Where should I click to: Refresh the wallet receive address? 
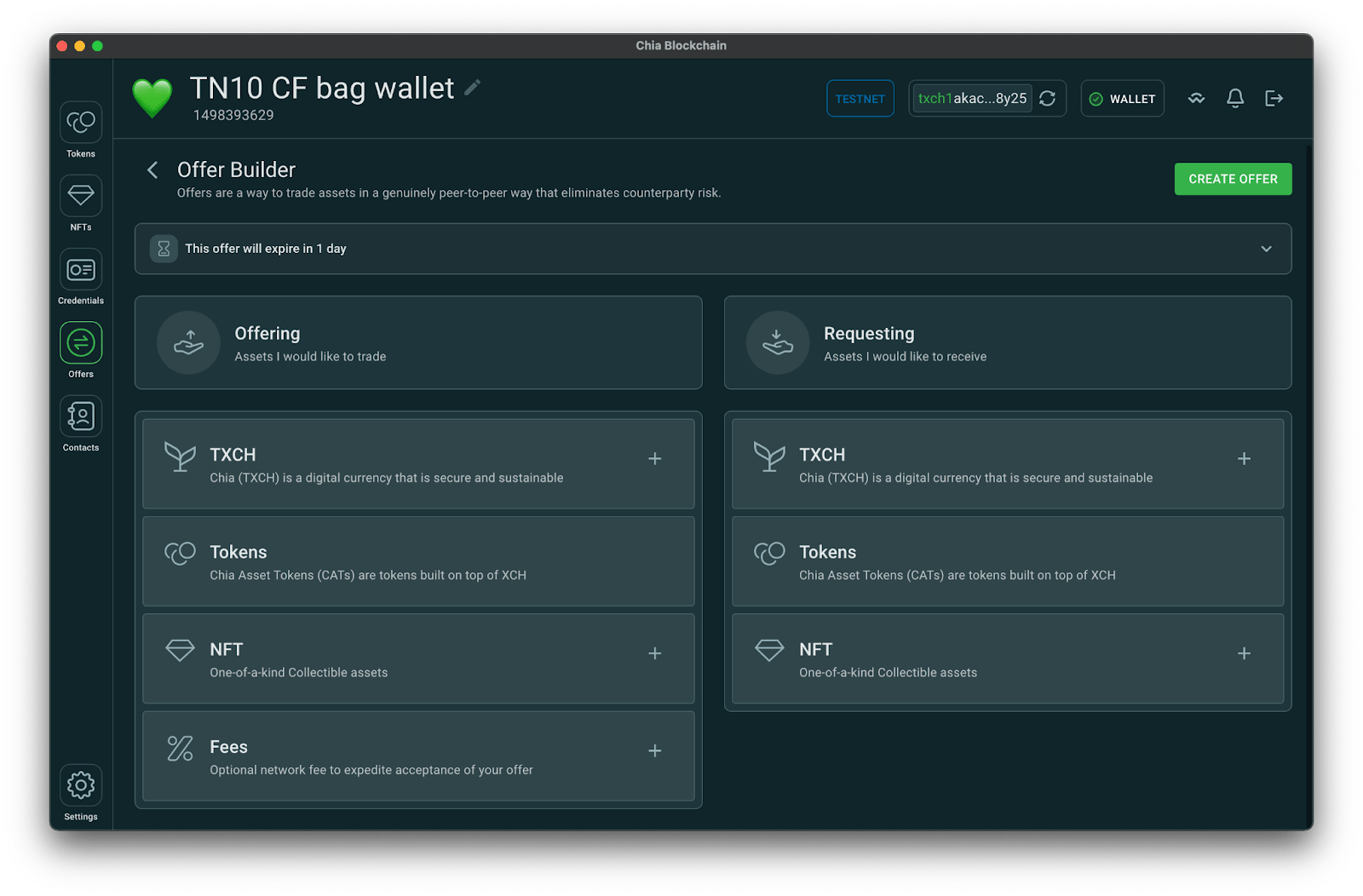click(1048, 99)
